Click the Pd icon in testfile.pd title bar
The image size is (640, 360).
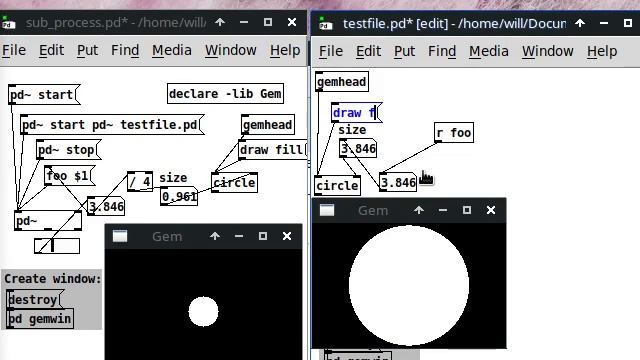(x=325, y=24)
